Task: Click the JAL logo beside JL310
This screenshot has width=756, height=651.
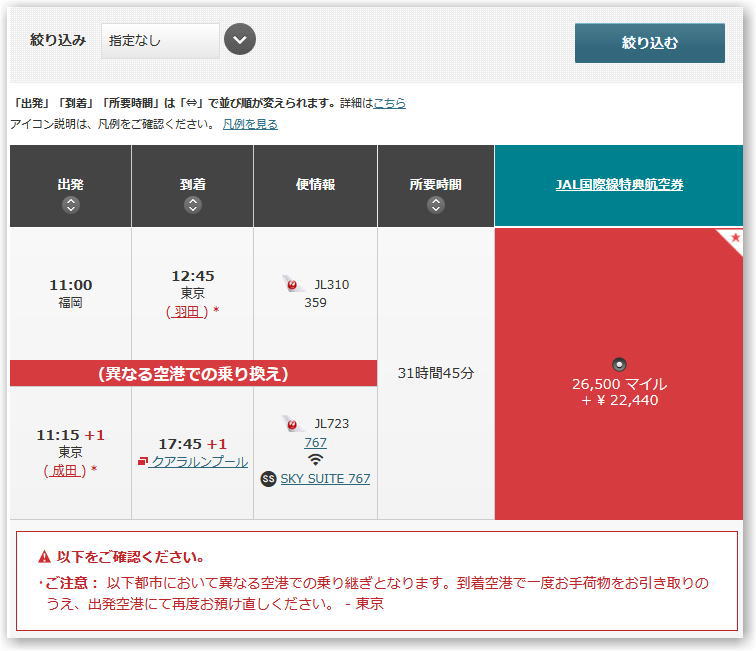Action: (292, 285)
